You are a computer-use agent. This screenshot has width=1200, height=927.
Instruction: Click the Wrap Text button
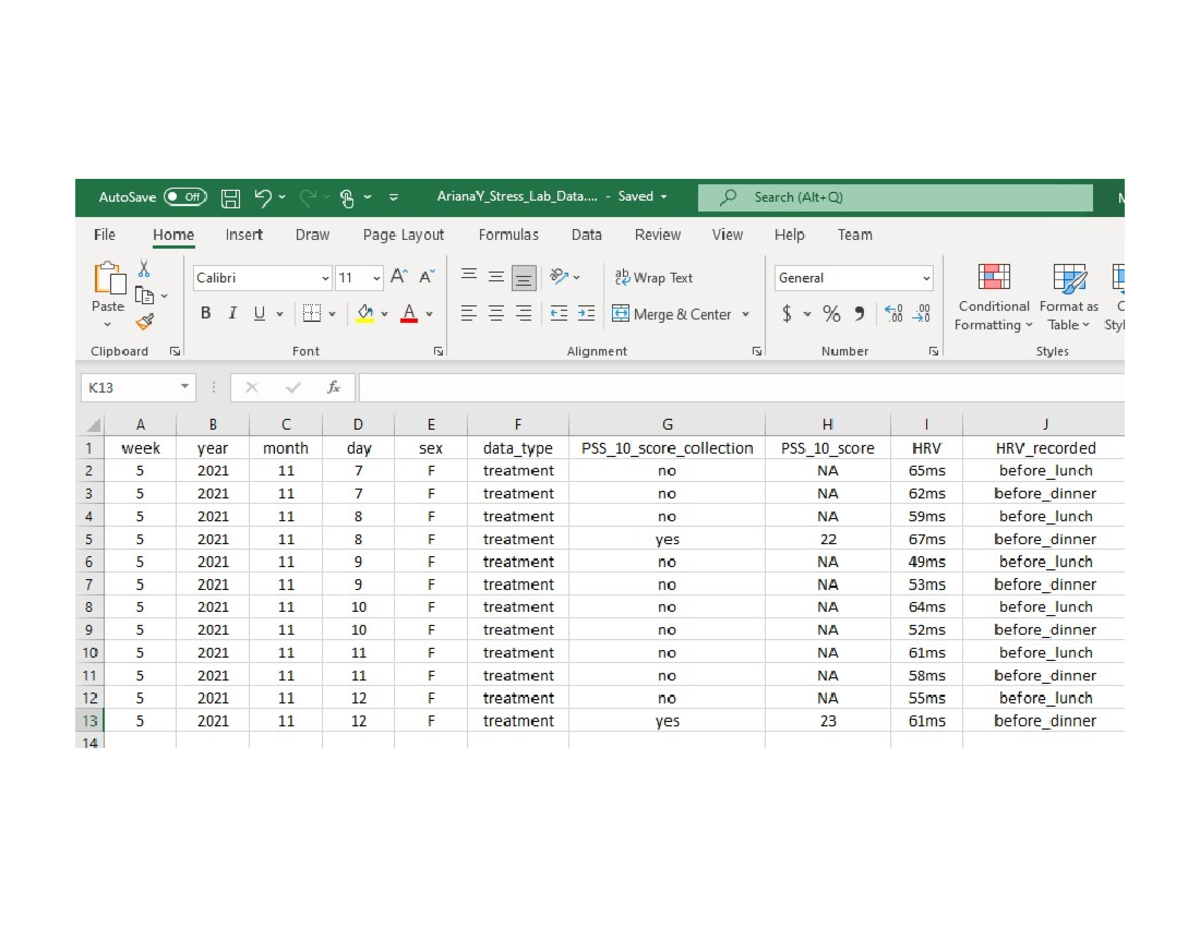click(653, 278)
